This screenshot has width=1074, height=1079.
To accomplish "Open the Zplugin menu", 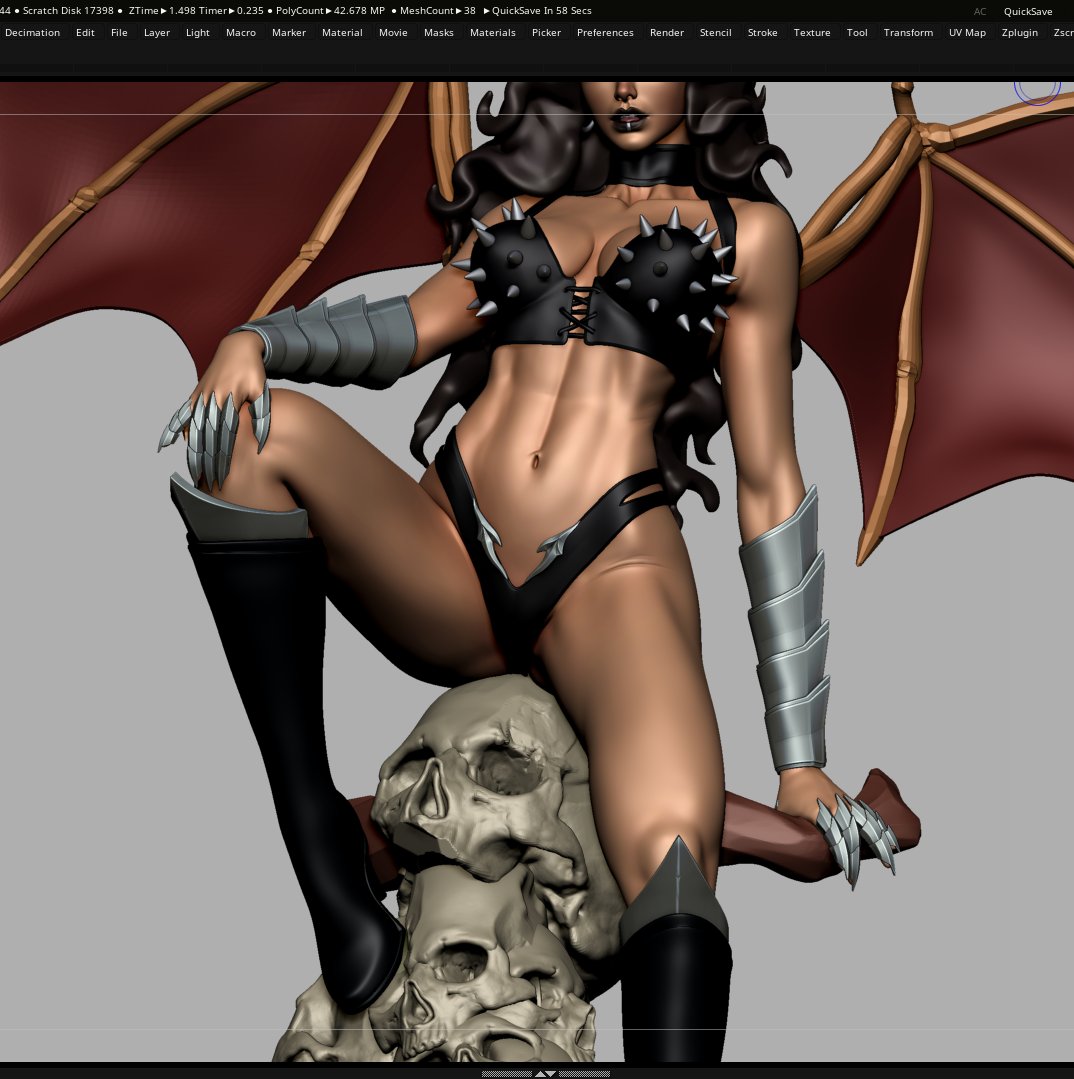I will point(1020,32).
